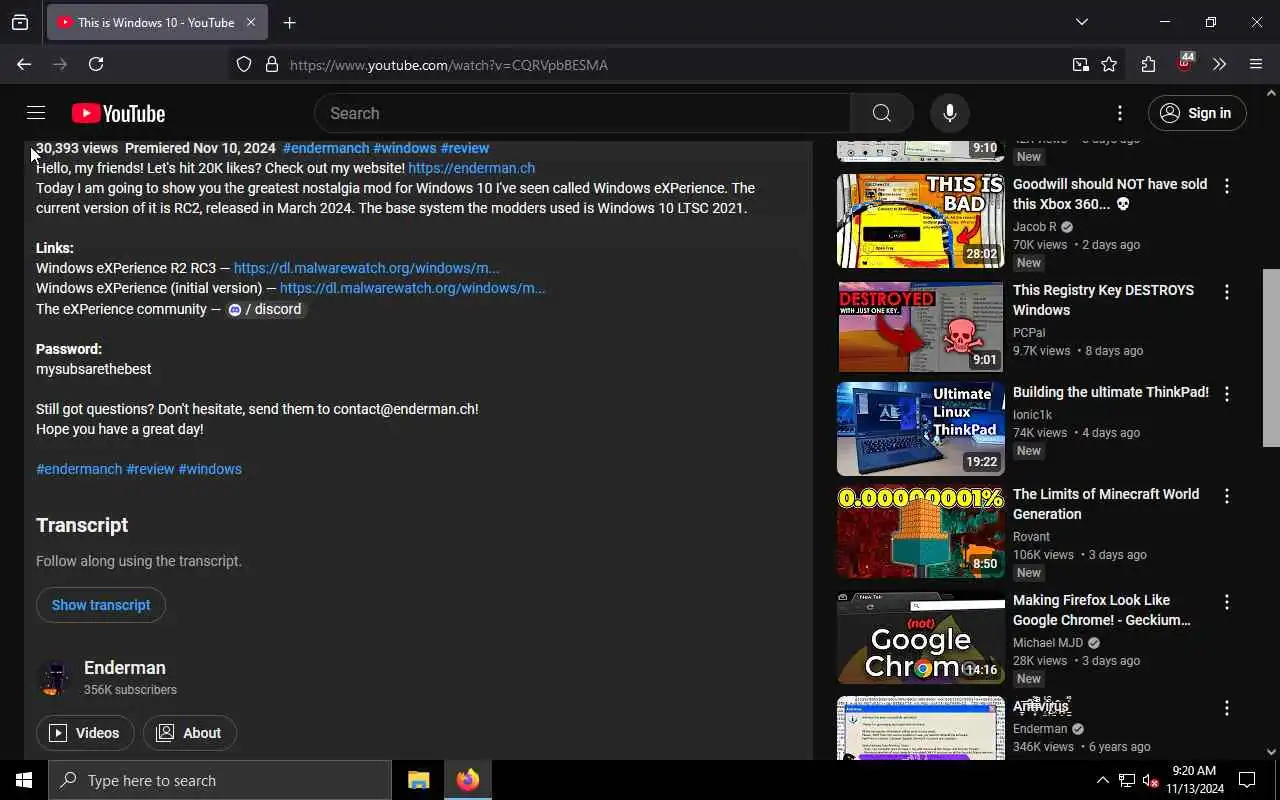Viewport: 1280px width, 800px height.
Task: Open a new tab with plus
Action: pos(289,22)
